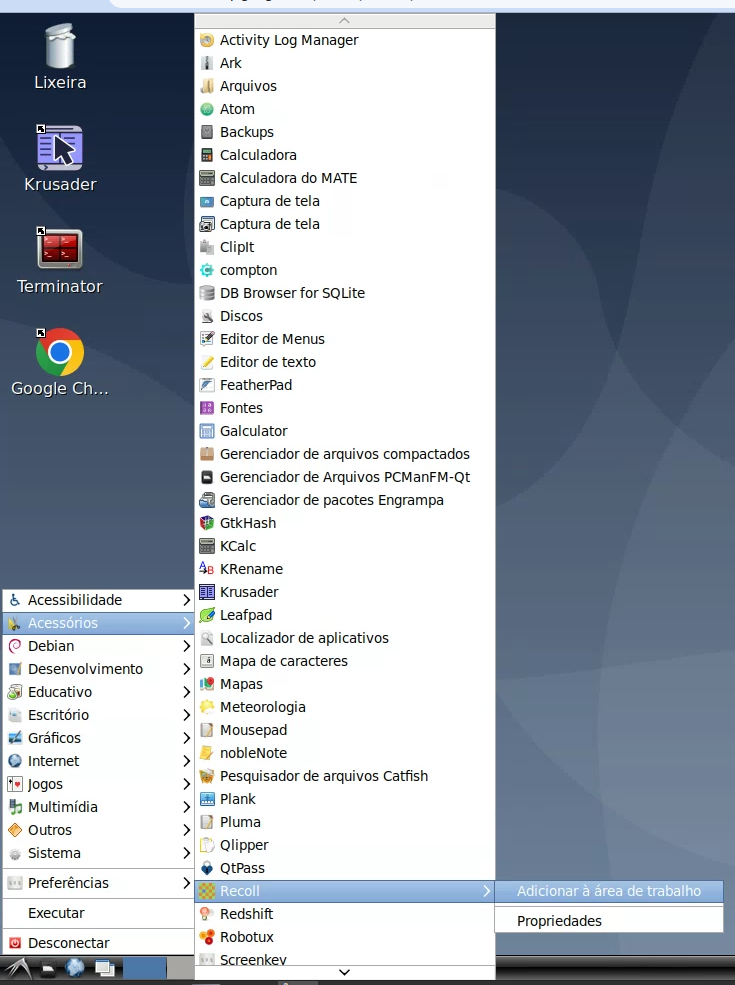The height and width of the screenshot is (985, 735).
Task: Expand the Educativo submenu arrow
Action: 186,692
